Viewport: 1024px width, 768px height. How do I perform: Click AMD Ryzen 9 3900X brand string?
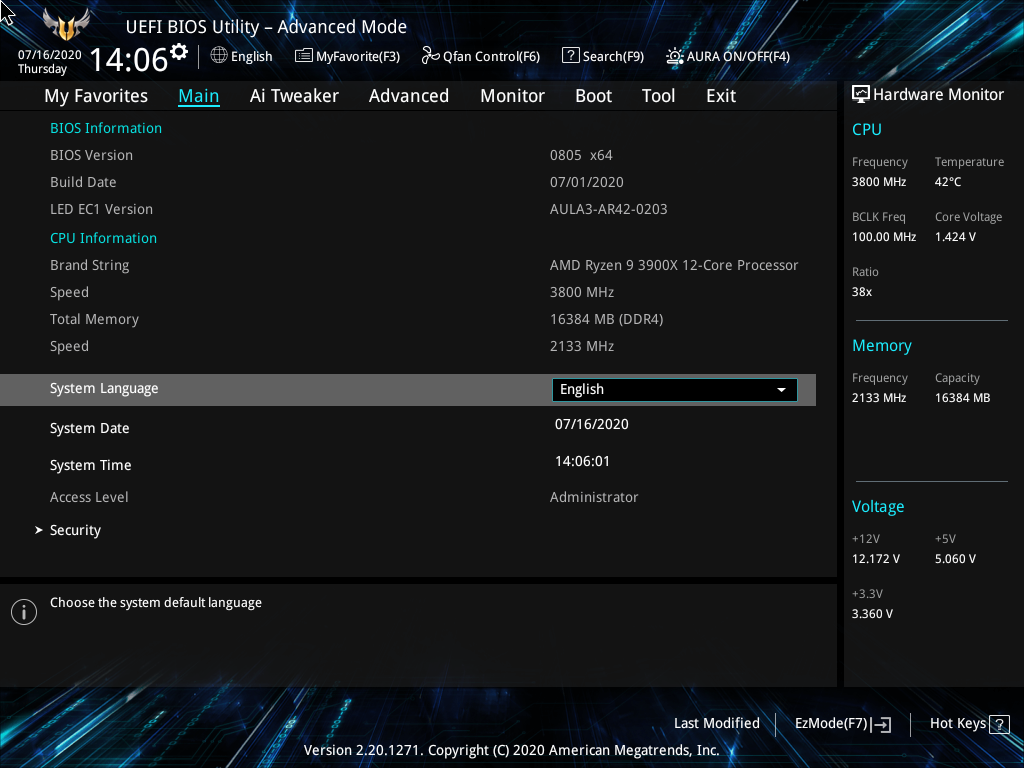(674, 265)
